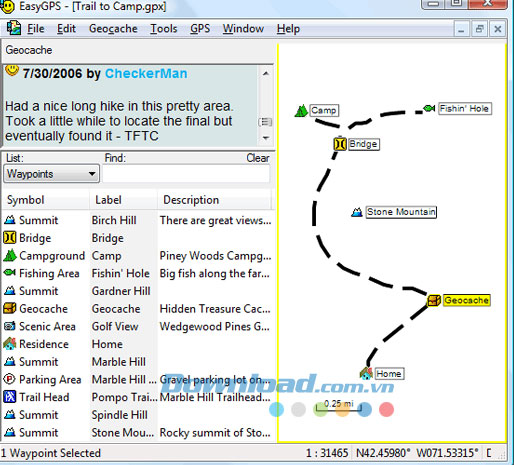This screenshot has height=465, width=514.
Task: Click the Gravel parking lot description cell
Action: point(215,379)
